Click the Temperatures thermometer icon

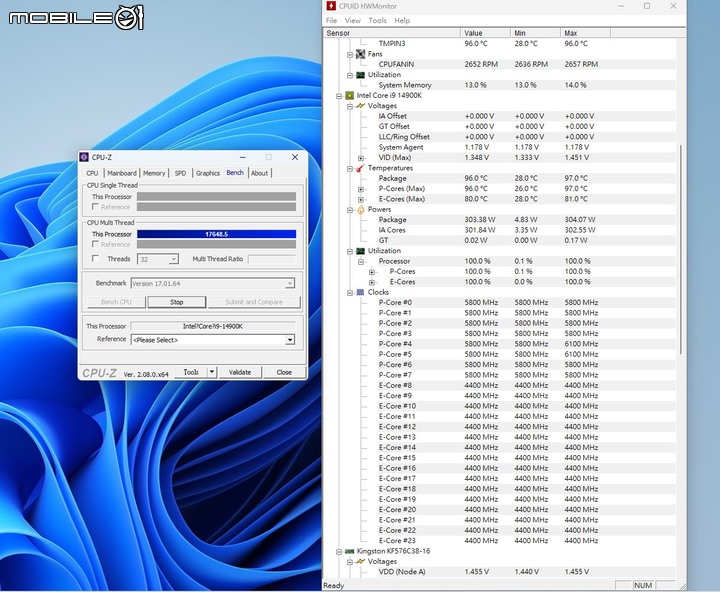pyautogui.click(x=360, y=168)
